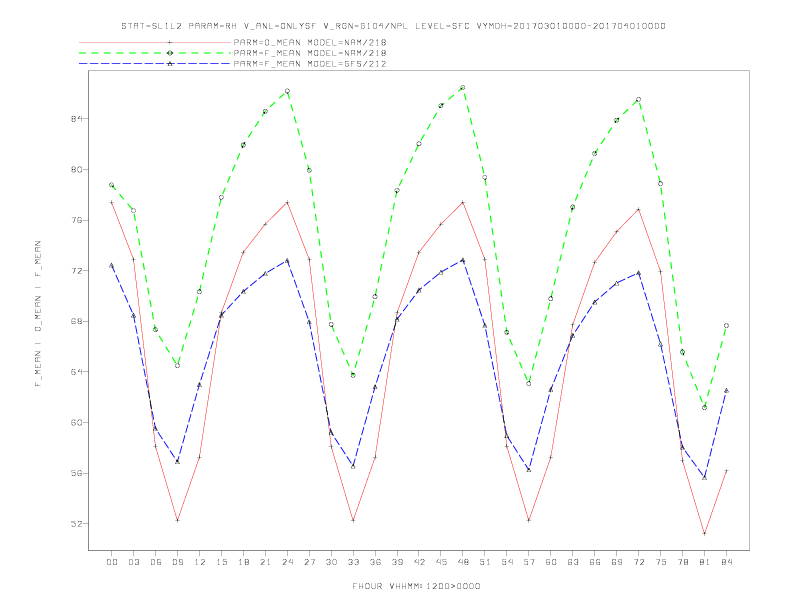The width and height of the screenshot is (792, 612).
Task: Click x-axis forecast hour label 75
Action: coord(660,562)
